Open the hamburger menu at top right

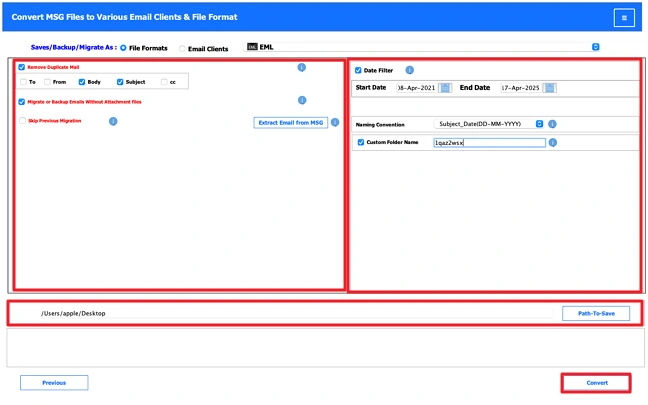click(x=623, y=17)
